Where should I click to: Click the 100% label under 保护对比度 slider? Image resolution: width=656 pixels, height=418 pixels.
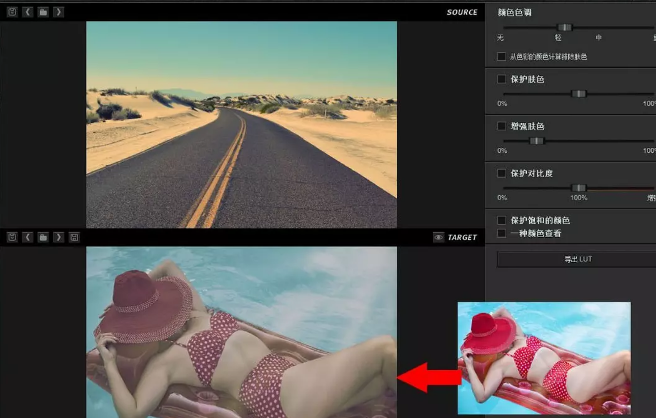click(579, 197)
